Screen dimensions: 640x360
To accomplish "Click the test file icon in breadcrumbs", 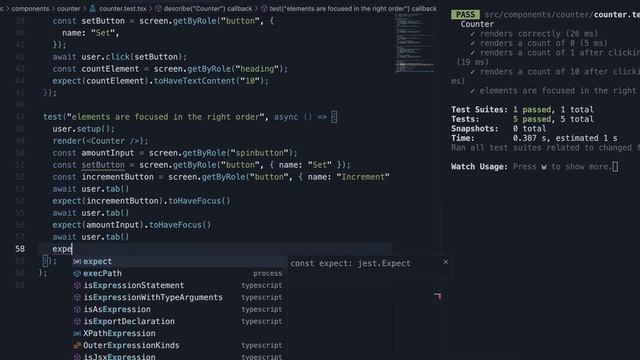I will click(x=93, y=9).
